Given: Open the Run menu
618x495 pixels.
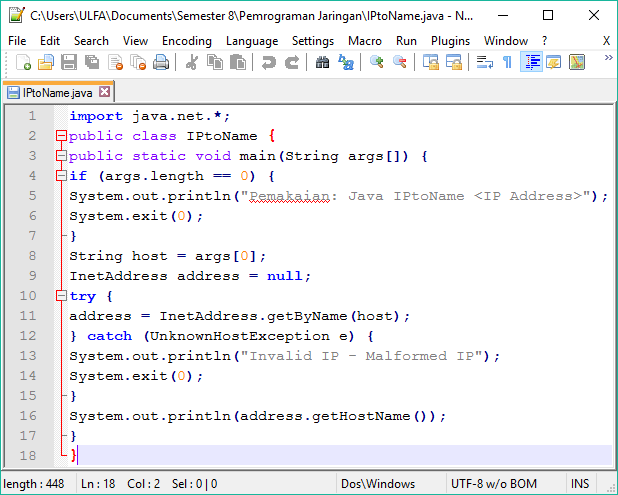Looking at the screenshot, I should click(x=406, y=41).
